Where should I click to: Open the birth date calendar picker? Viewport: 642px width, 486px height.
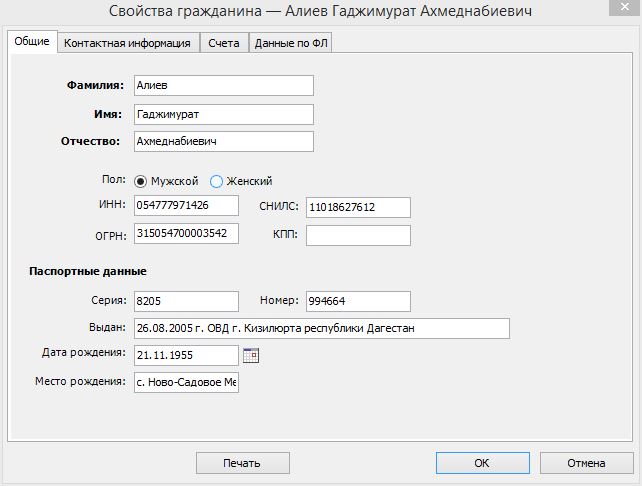click(x=251, y=355)
